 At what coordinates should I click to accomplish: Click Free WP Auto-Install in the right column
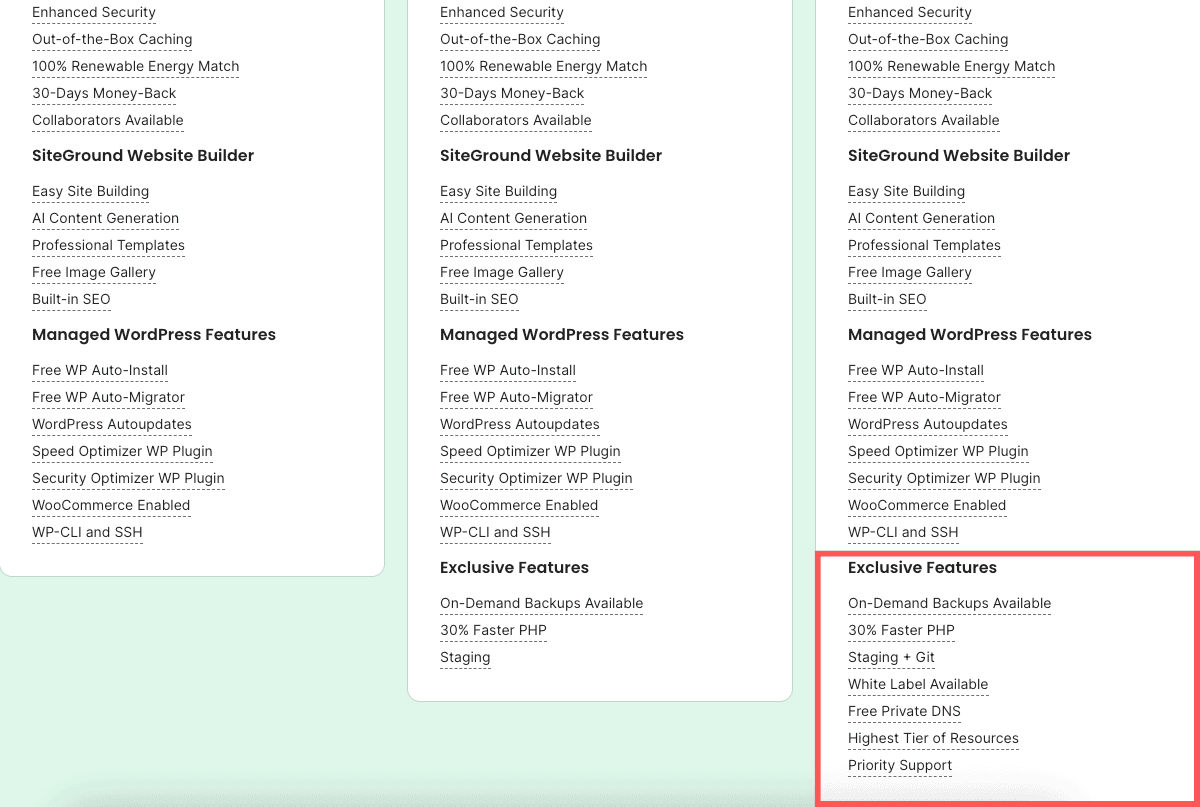(x=916, y=371)
